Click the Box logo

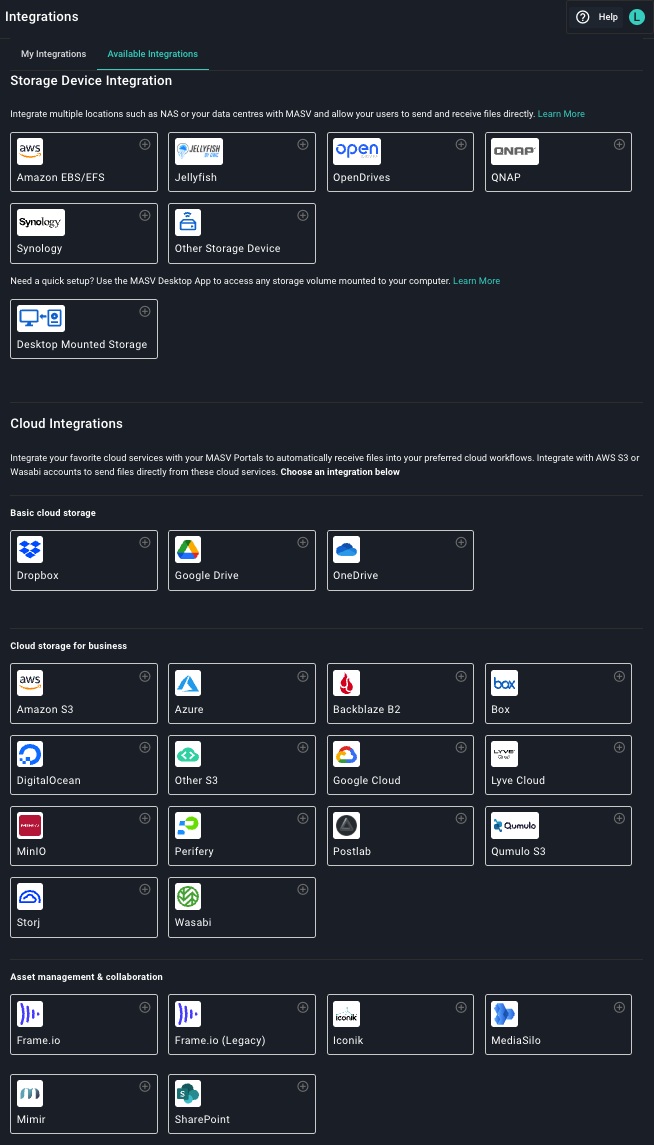[x=504, y=683]
